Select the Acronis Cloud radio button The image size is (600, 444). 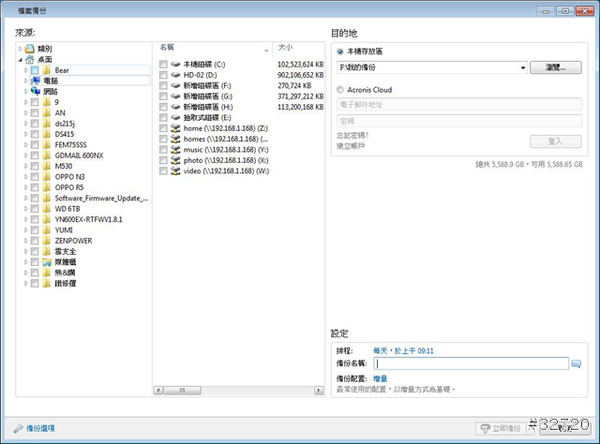pos(340,90)
